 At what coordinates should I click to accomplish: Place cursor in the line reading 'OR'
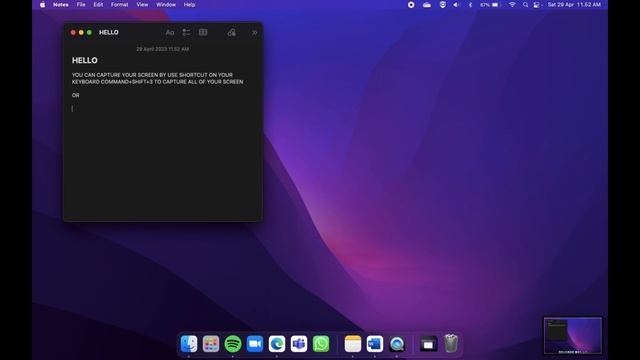point(76,95)
